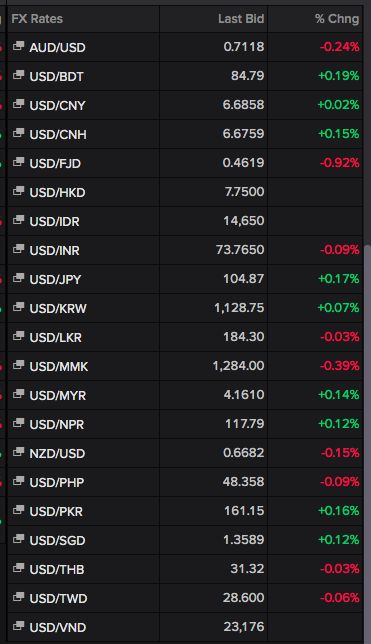371x644 pixels.
Task: Click the USD/PKR last bid value 161.15
Action: click(x=244, y=511)
